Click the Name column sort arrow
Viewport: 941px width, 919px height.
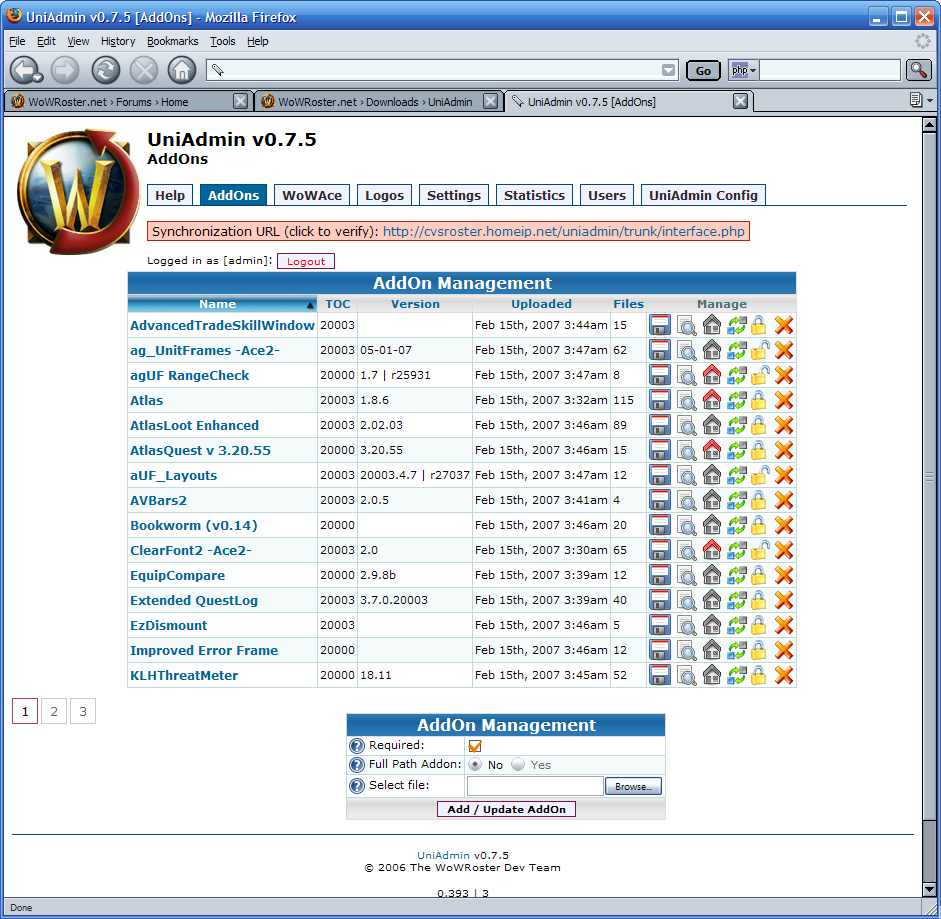310,305
